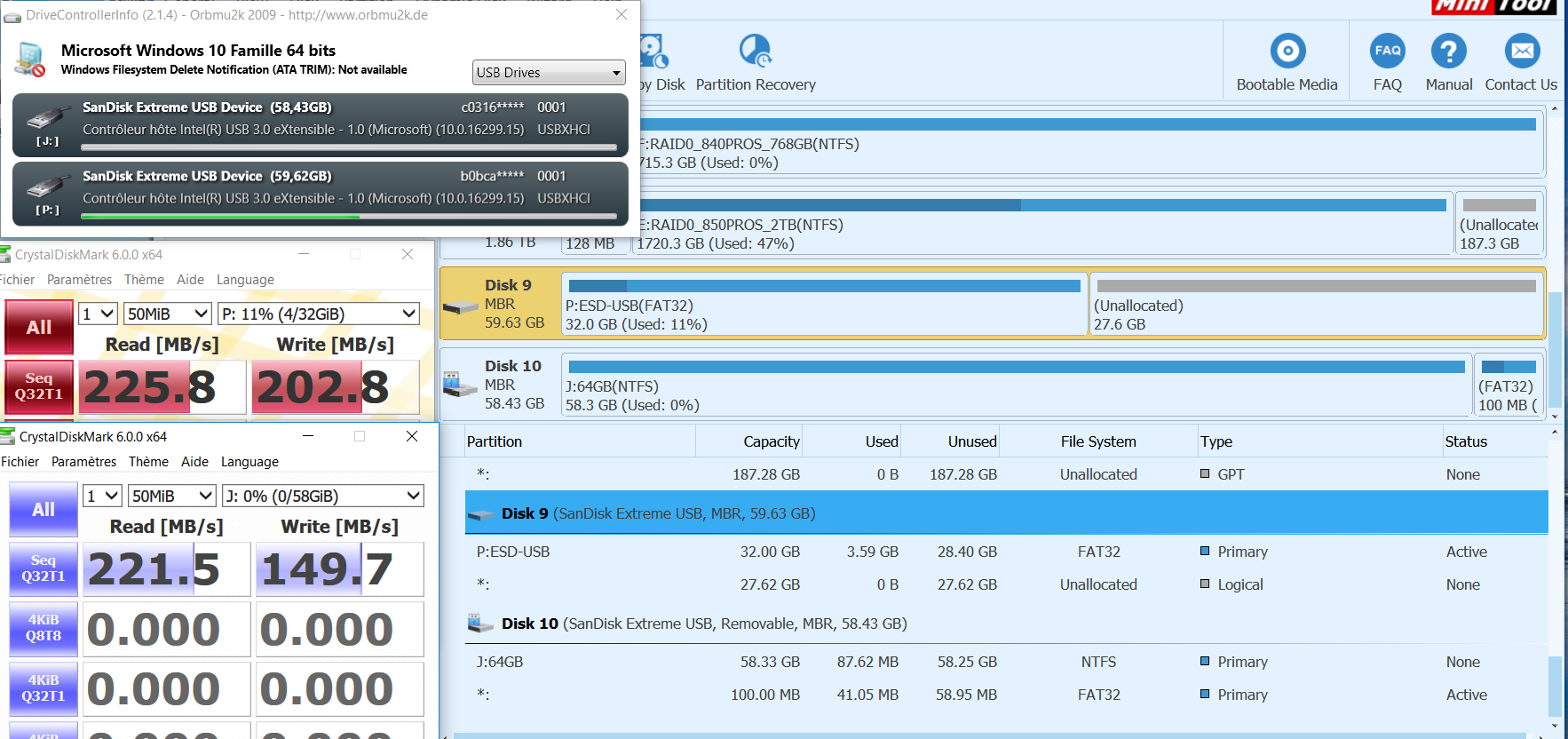
Task: Click the P: SanDisk USB drive icon
Action: 48,187
